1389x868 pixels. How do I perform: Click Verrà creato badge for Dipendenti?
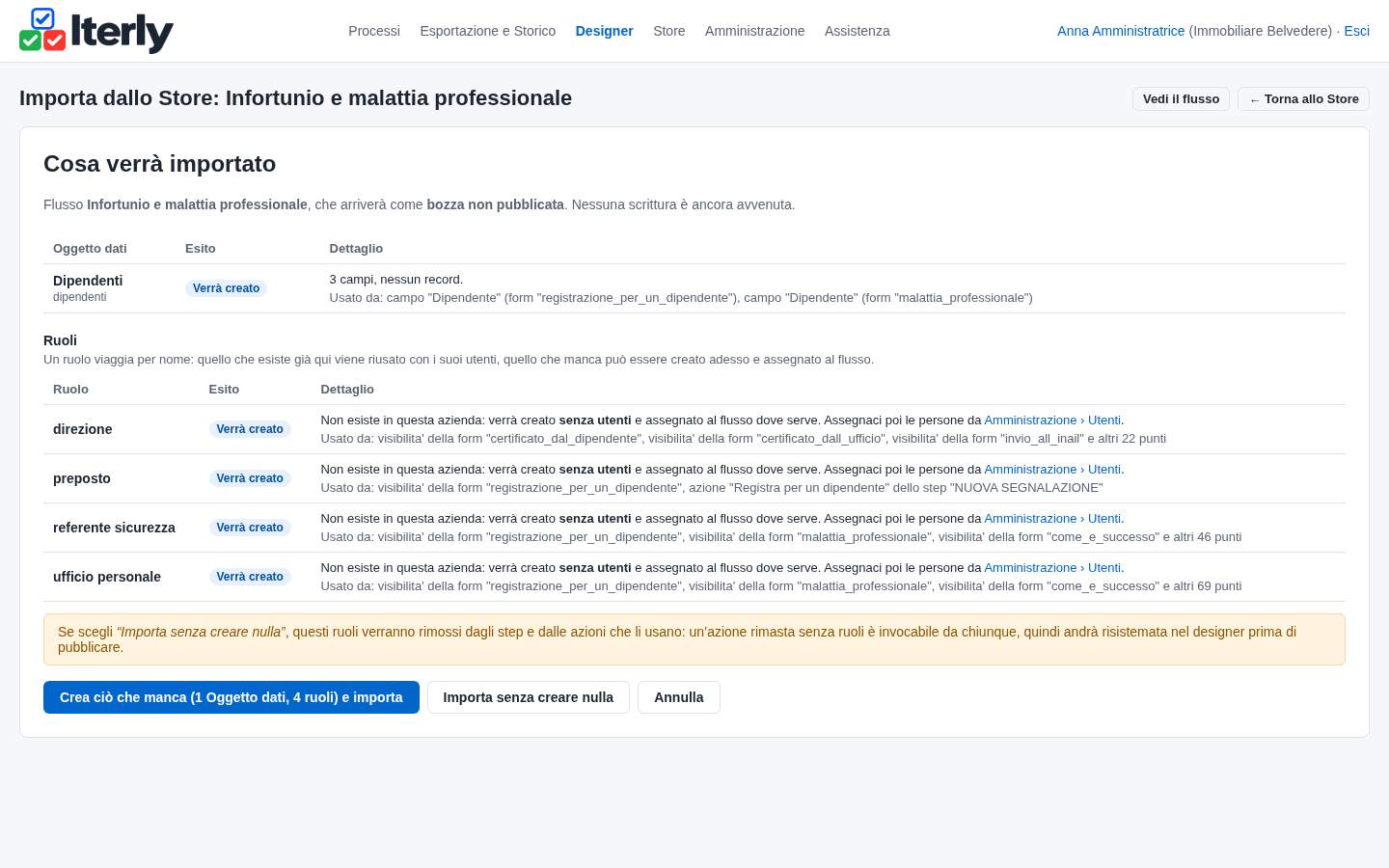point(227,288)
